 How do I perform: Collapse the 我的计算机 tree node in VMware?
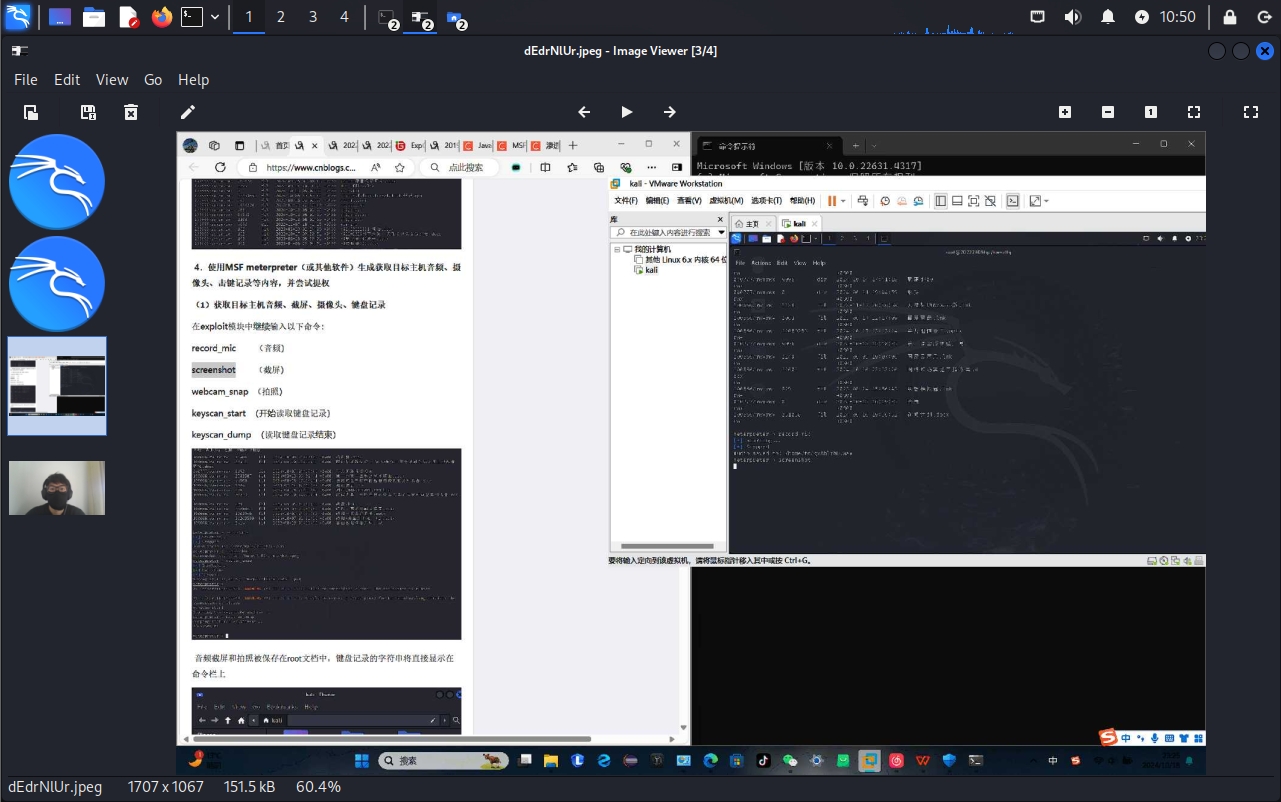[x=618, y=249]
